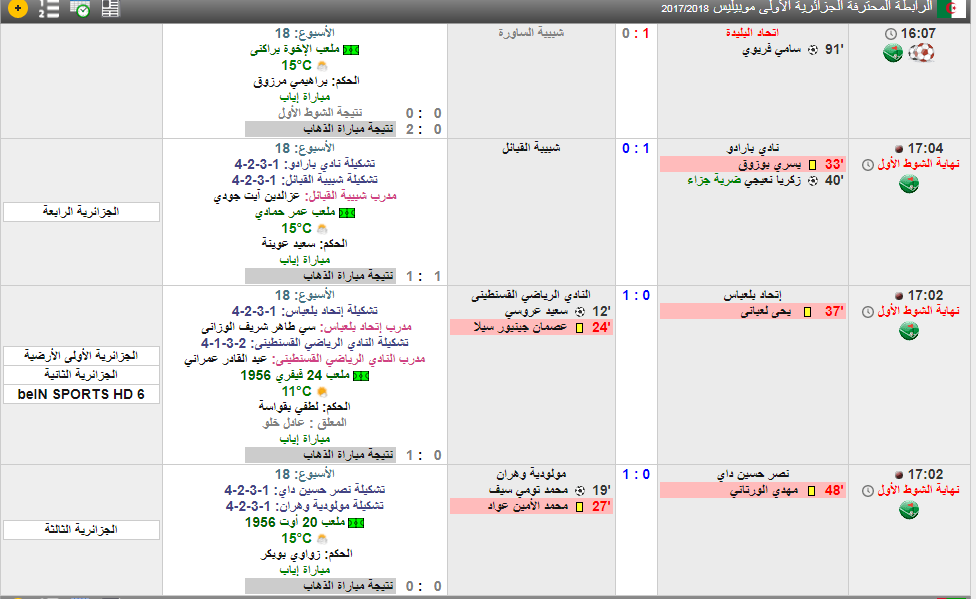Click referee name لطفي بقواسة
The image size is (976, 599).
pos(289,407)
